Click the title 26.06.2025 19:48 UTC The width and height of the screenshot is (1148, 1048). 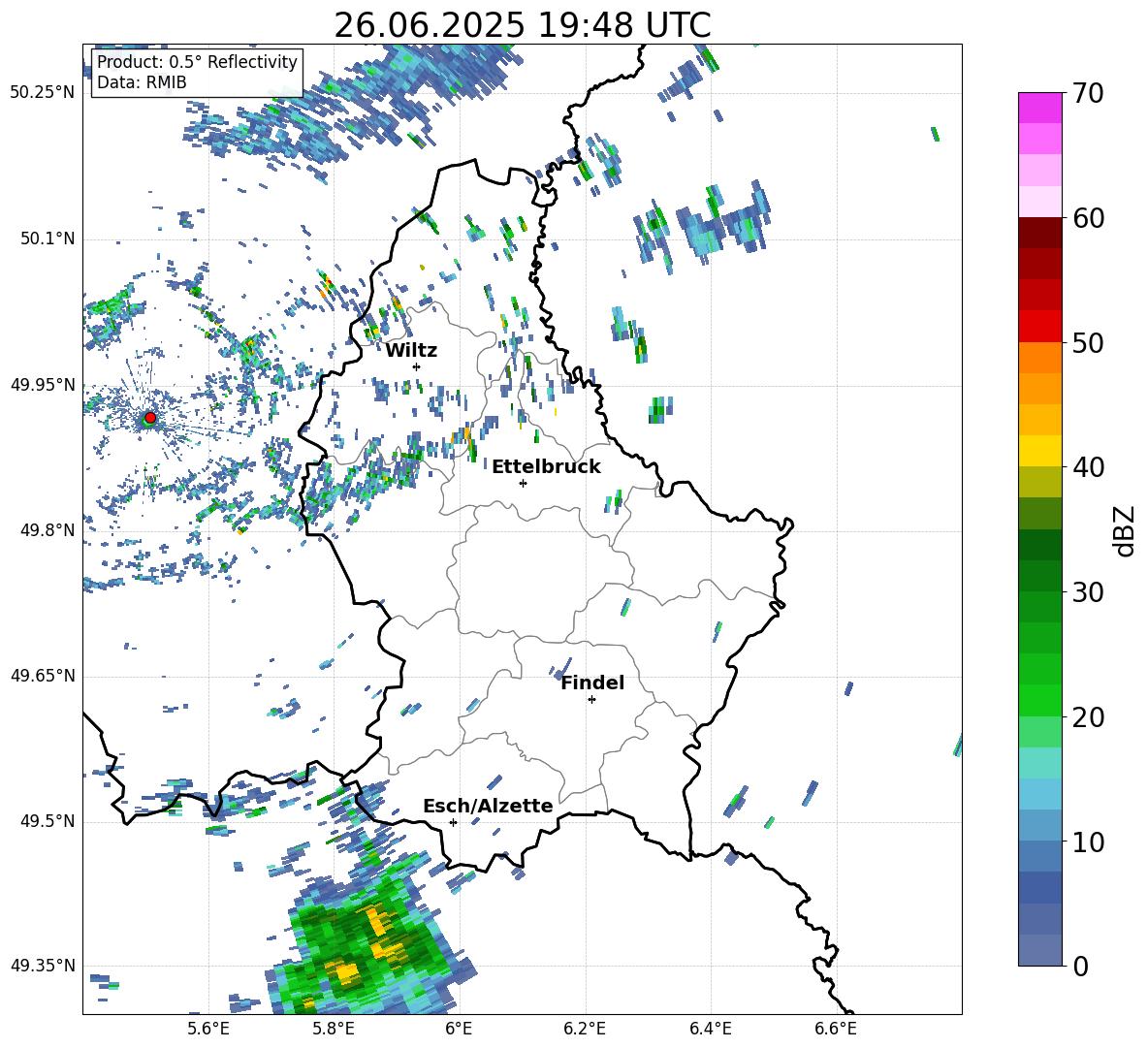(x=523, y=25)
